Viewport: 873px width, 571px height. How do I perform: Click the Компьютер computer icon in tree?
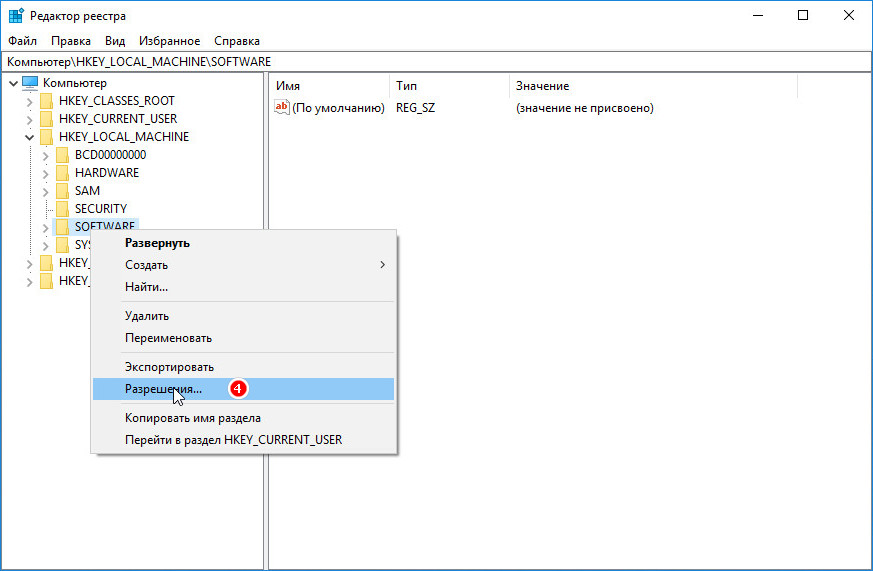click(x=30, y=83)
